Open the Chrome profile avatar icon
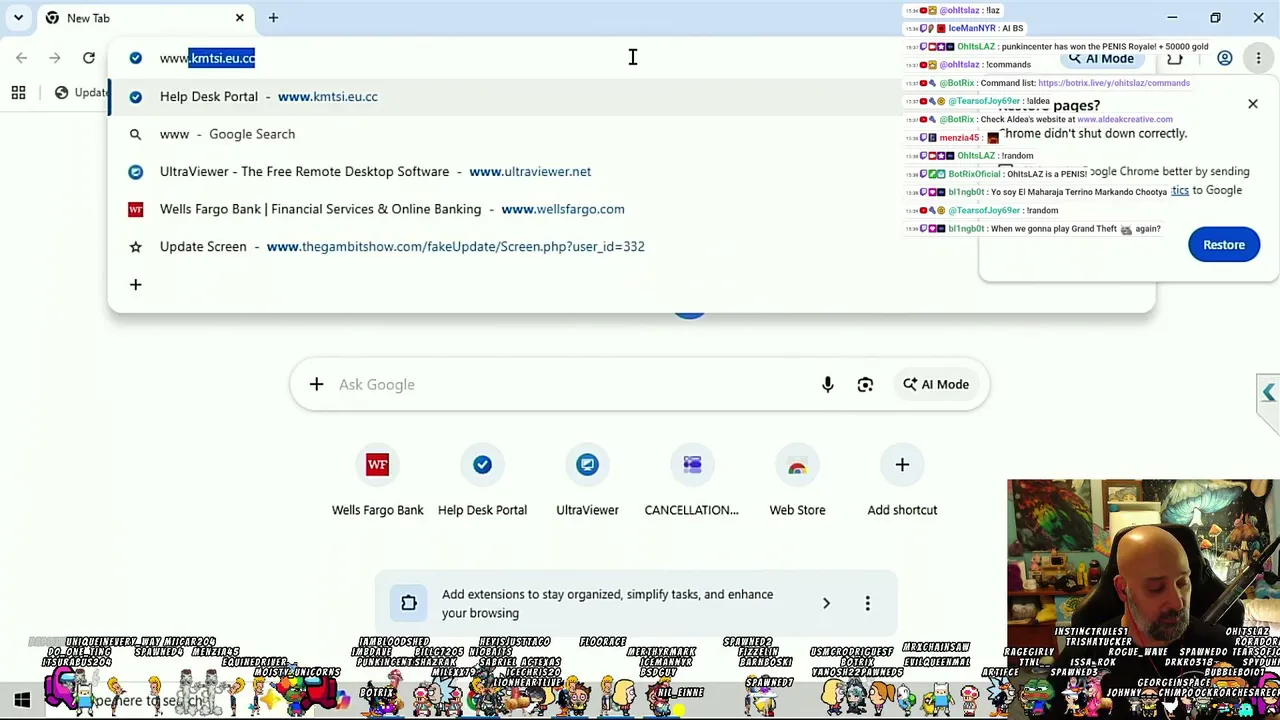The height and width of the screenshot is (720, 1280). [1225, 58]
